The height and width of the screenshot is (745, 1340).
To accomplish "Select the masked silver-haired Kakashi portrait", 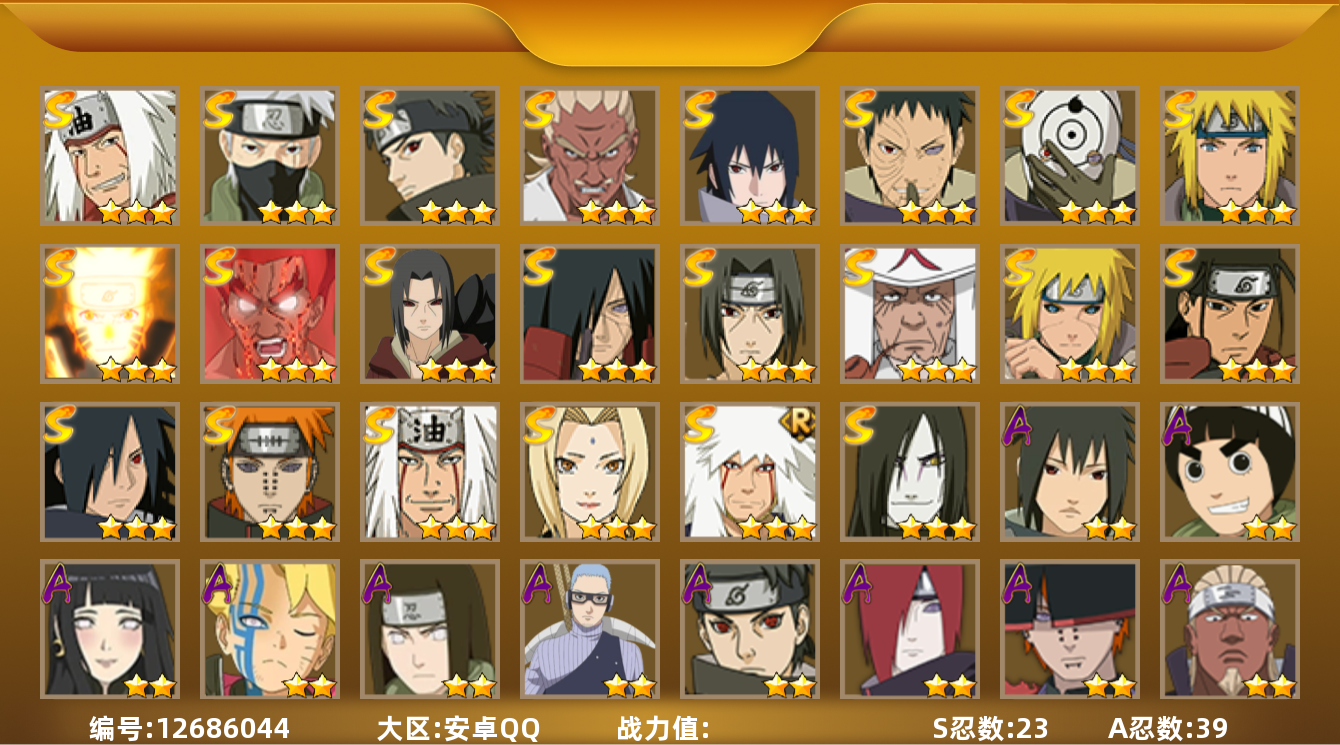I will tap(269, 156).
